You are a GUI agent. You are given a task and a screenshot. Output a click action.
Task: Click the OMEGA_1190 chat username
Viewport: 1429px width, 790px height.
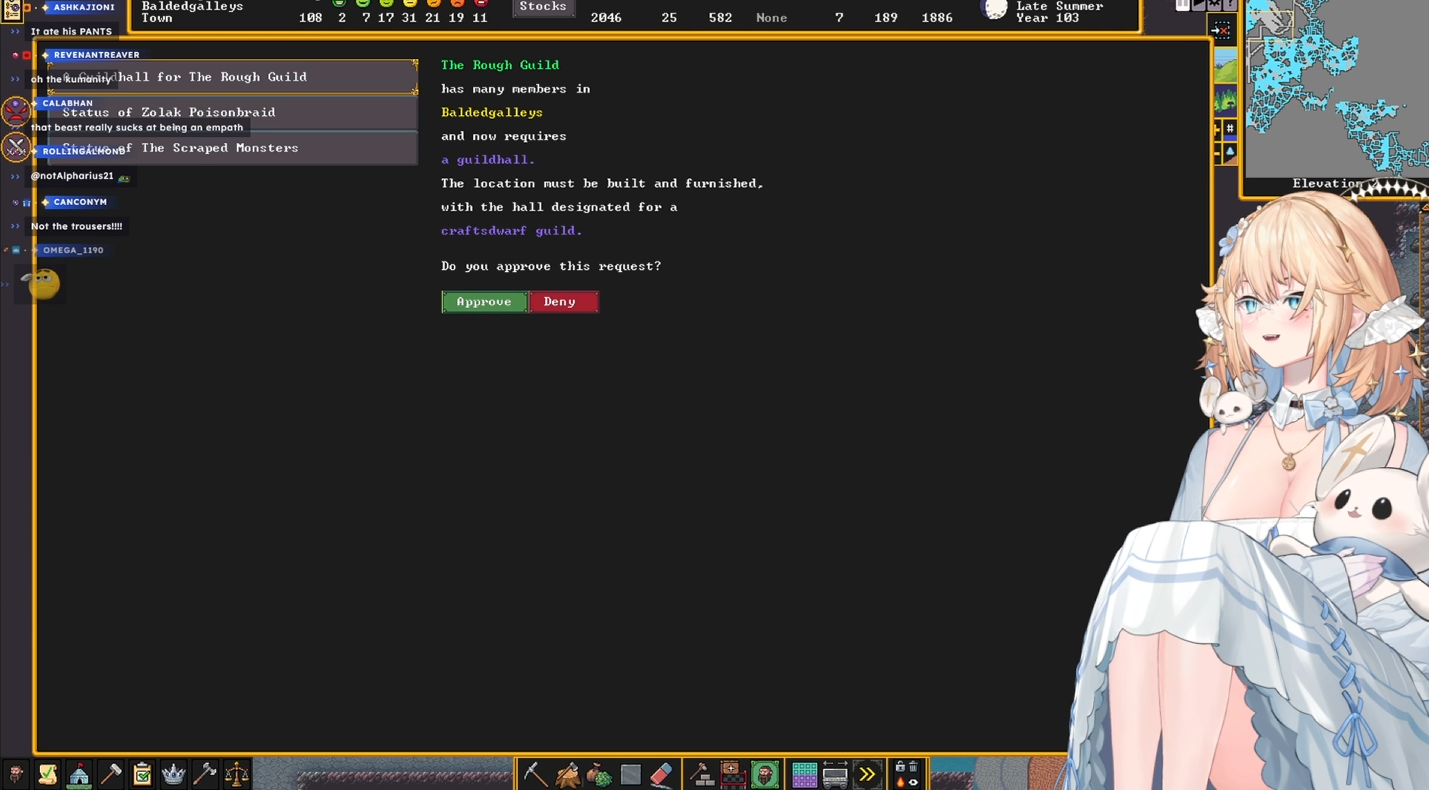[73, 250]
